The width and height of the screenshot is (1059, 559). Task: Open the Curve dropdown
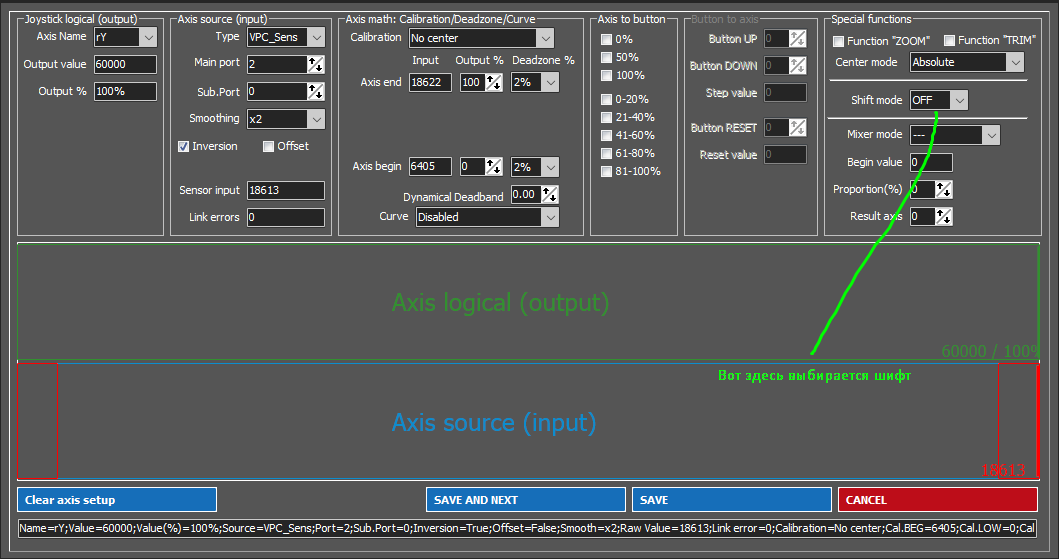click(550, 217)
